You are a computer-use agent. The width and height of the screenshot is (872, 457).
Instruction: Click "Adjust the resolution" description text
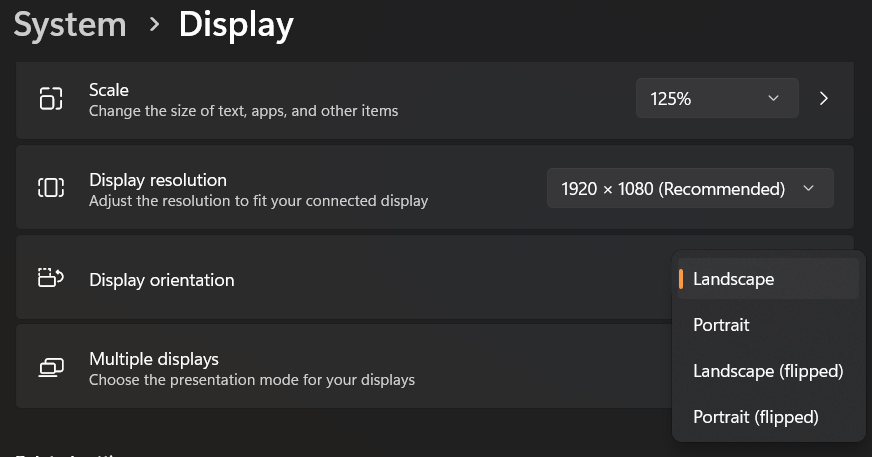[258, 201]
